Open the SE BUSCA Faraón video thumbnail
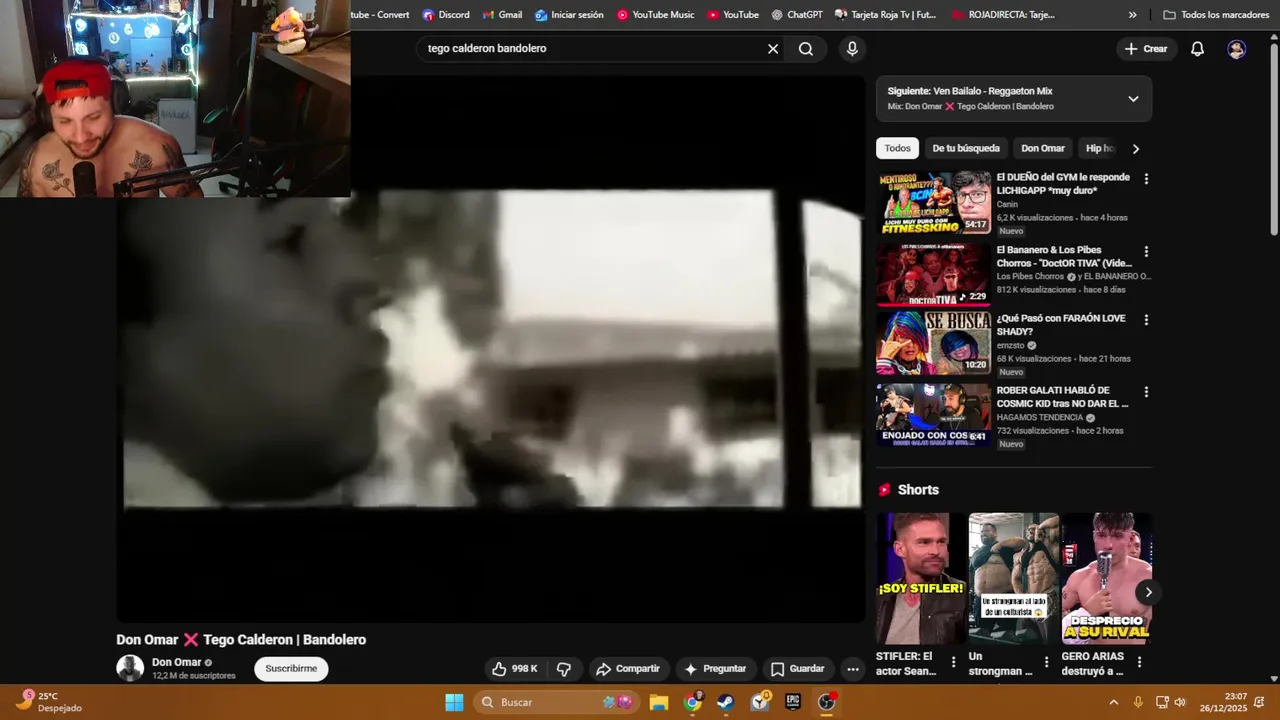 tap(934, 343)
